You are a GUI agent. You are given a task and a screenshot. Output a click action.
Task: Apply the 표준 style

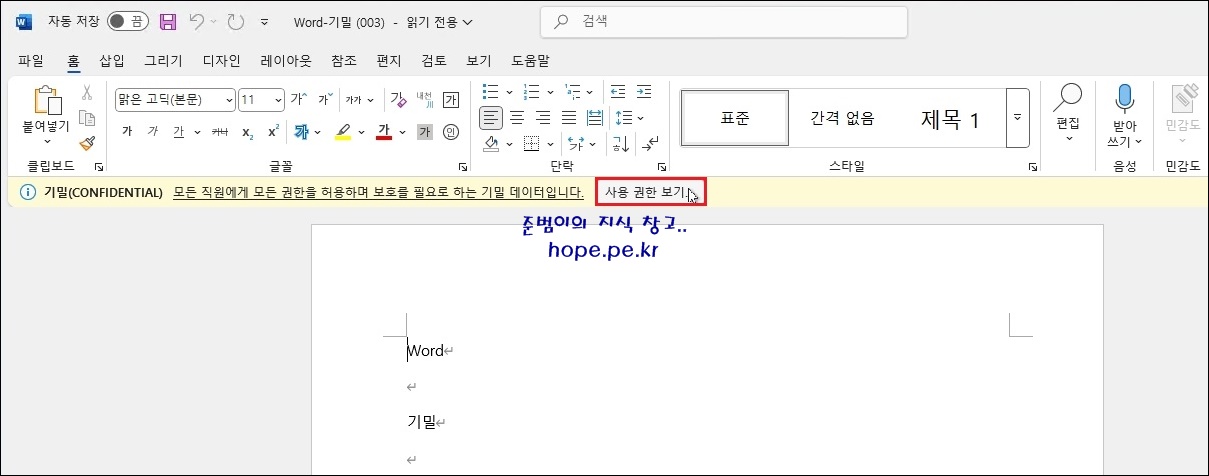coord(735,118)
